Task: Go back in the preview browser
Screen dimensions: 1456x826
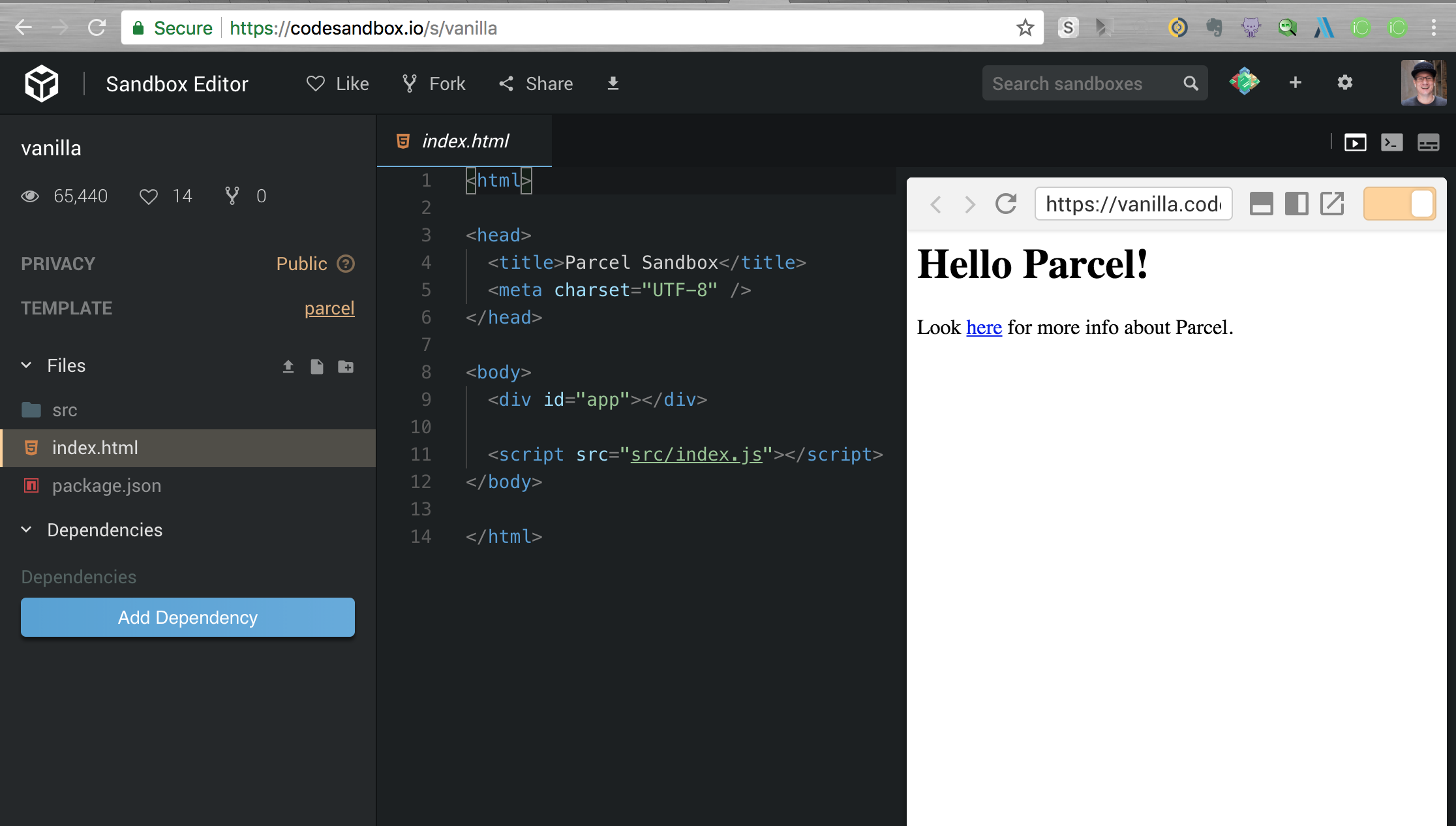Action: pyautogui.click(x=935, y=205)
